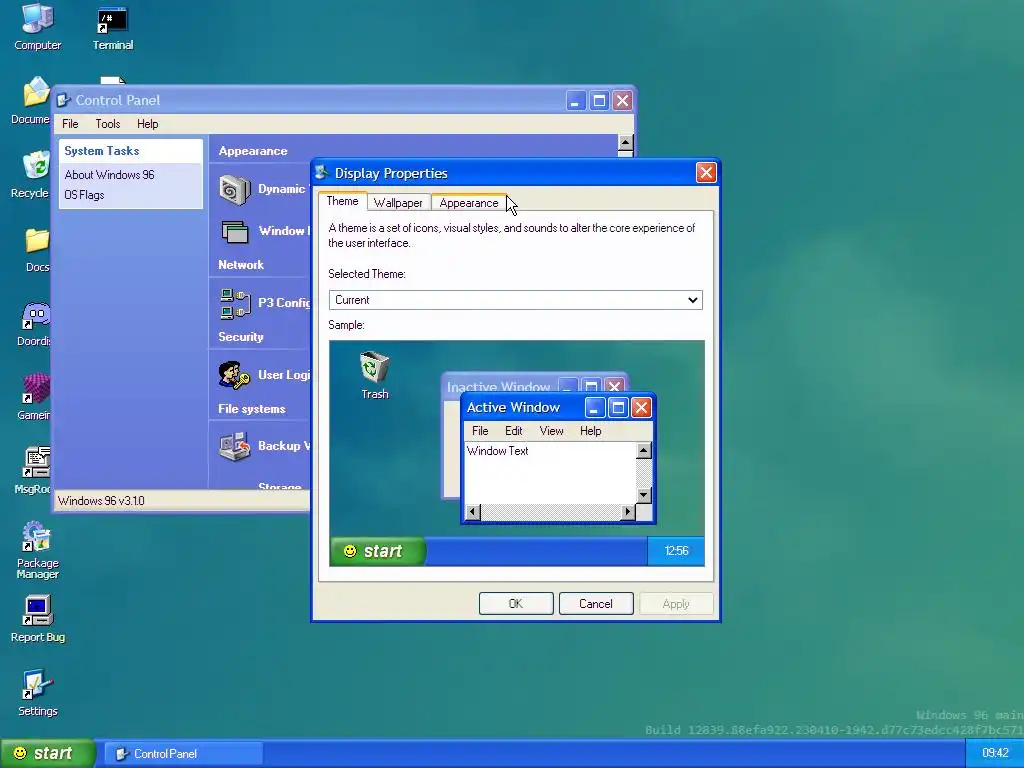The width and height of the screenshot is (1024, 768).
Task: Open the Computer desktop icon
Action: [37, 27]
